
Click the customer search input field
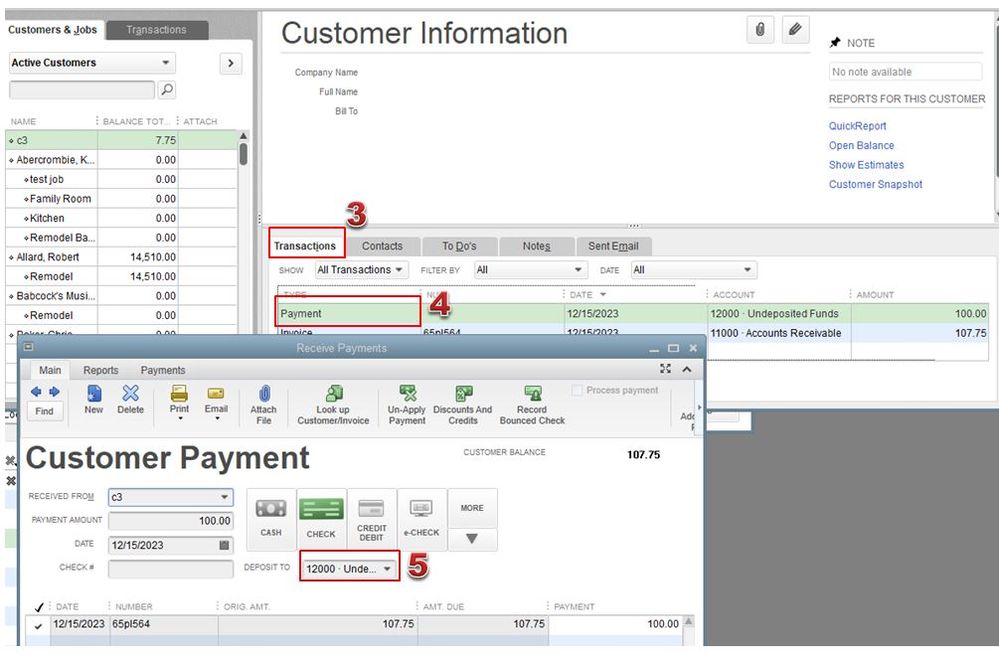point(82,90)
